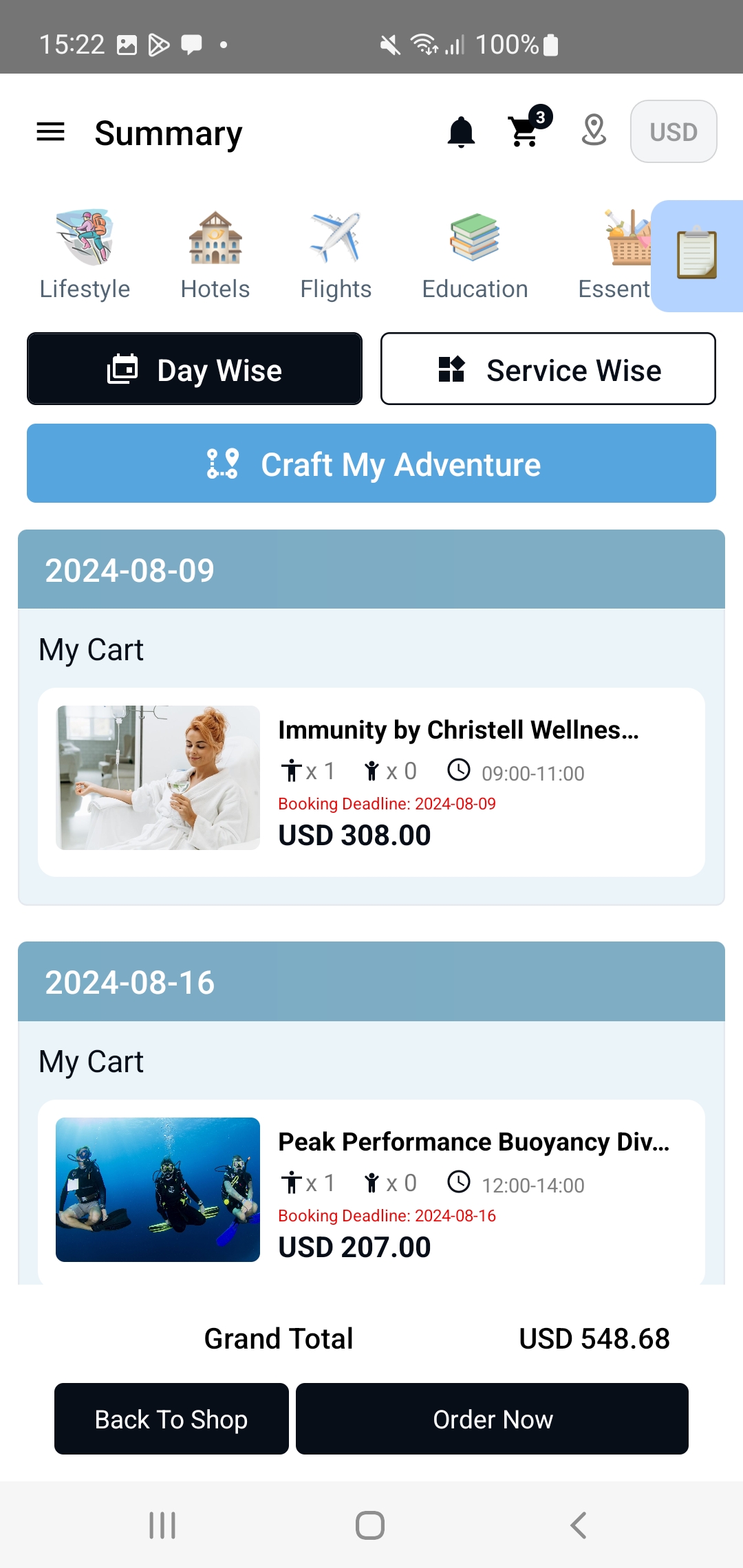Image resolution: width=743 pixels, height=1568 pixels.
Task: Switch to Service Wise view
Action: 548,369
